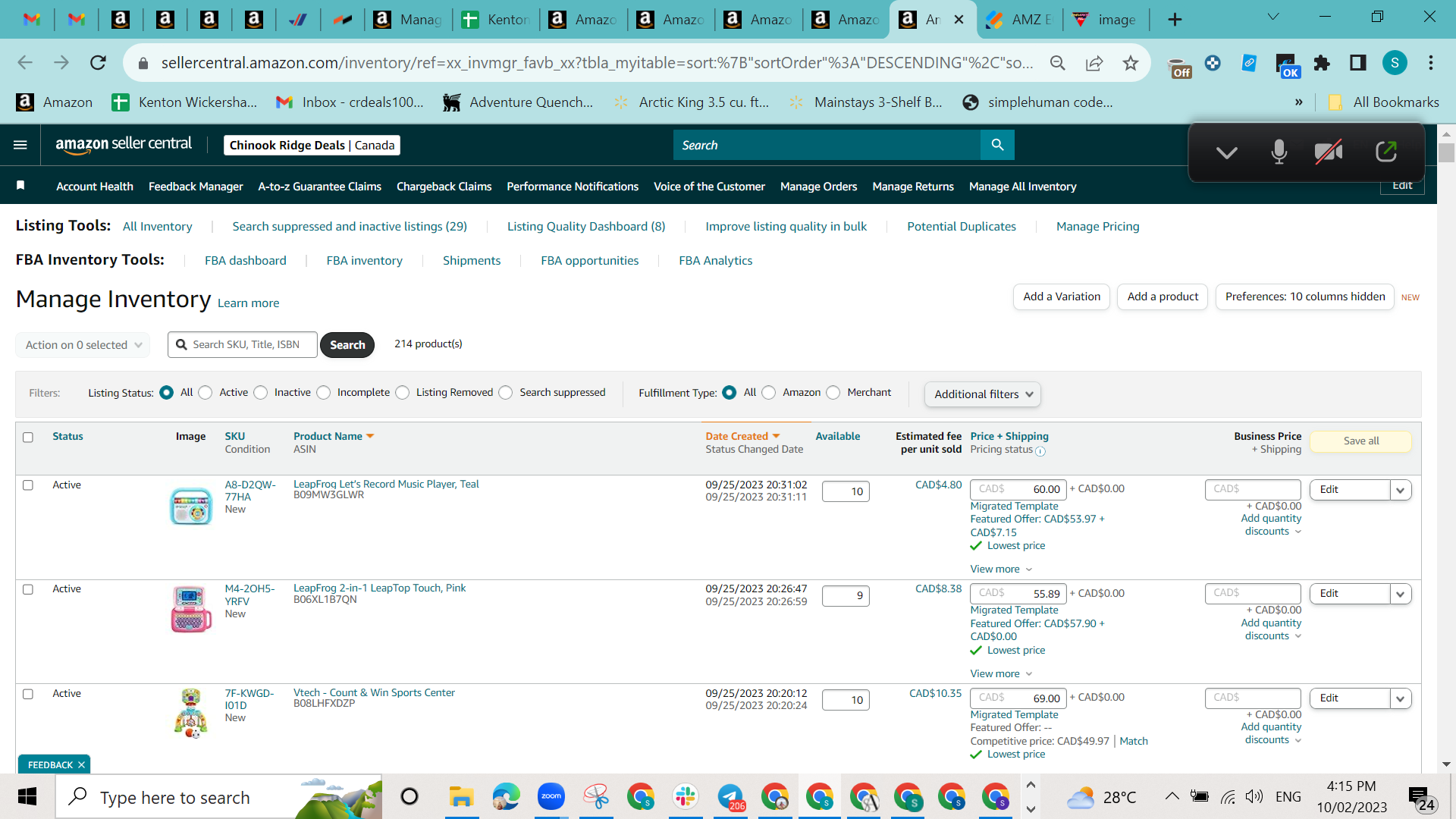Reload the page with the refresh icon
Screen dimensions: 1456x819
coord(98,63)
